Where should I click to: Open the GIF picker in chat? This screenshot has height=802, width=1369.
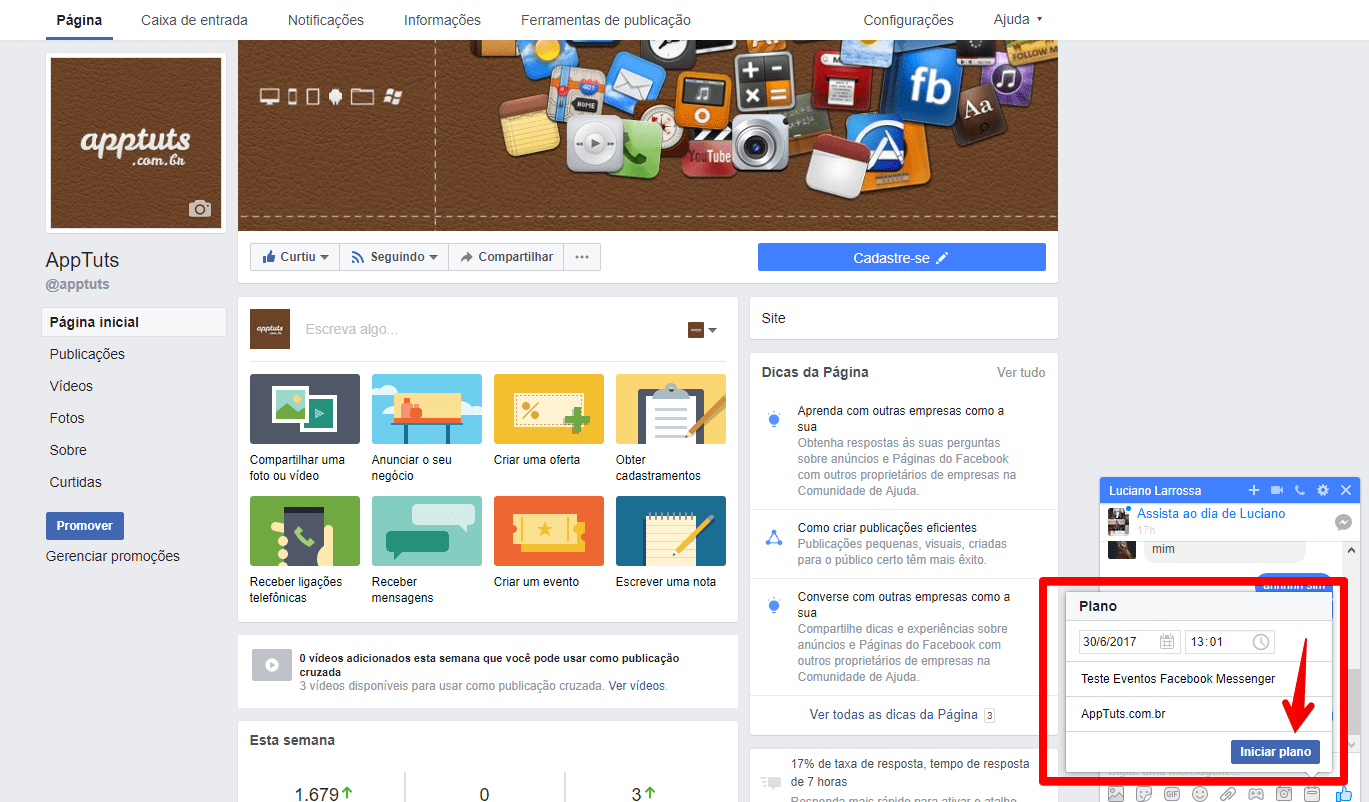[x=1172, y=794]
